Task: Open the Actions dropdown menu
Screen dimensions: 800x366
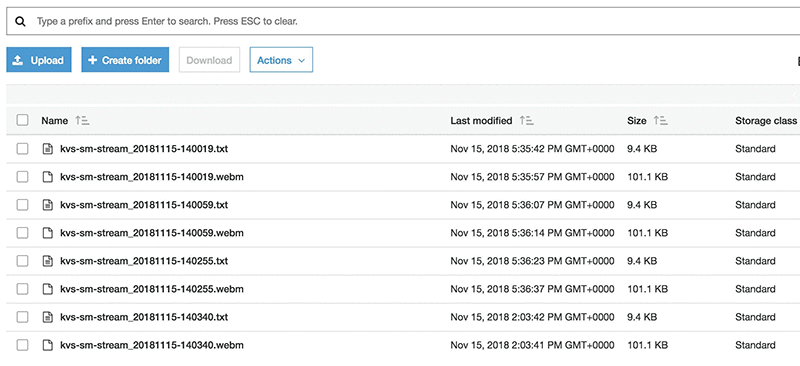Action: click(281, 60)
